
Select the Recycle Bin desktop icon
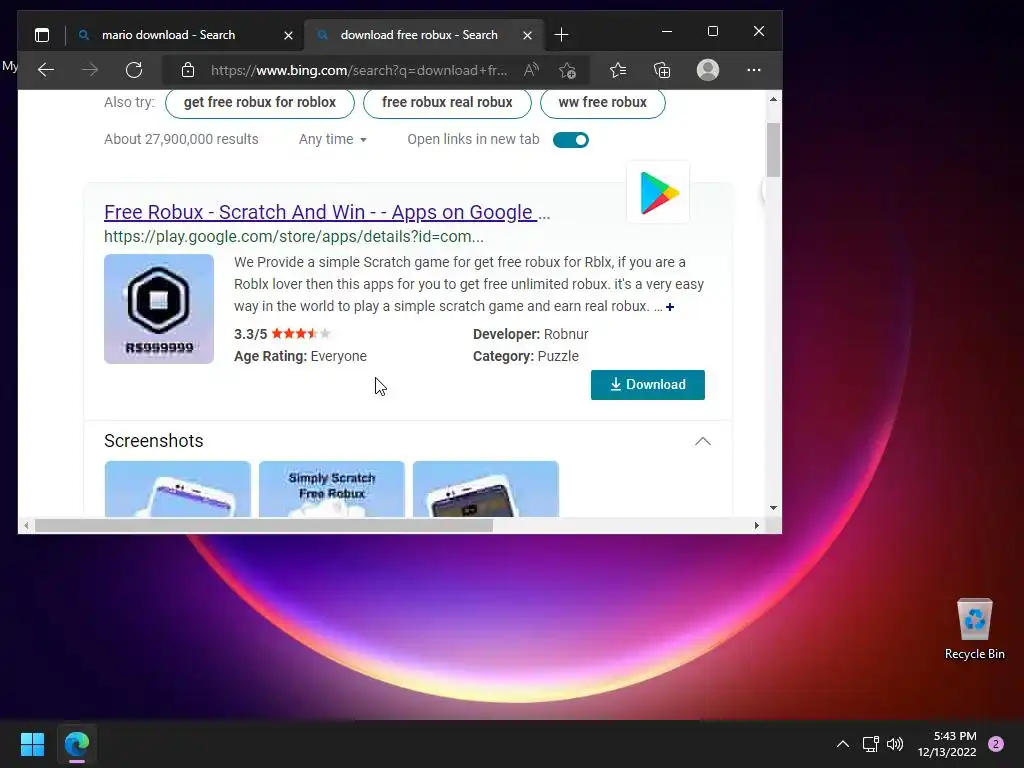(974, 629)
